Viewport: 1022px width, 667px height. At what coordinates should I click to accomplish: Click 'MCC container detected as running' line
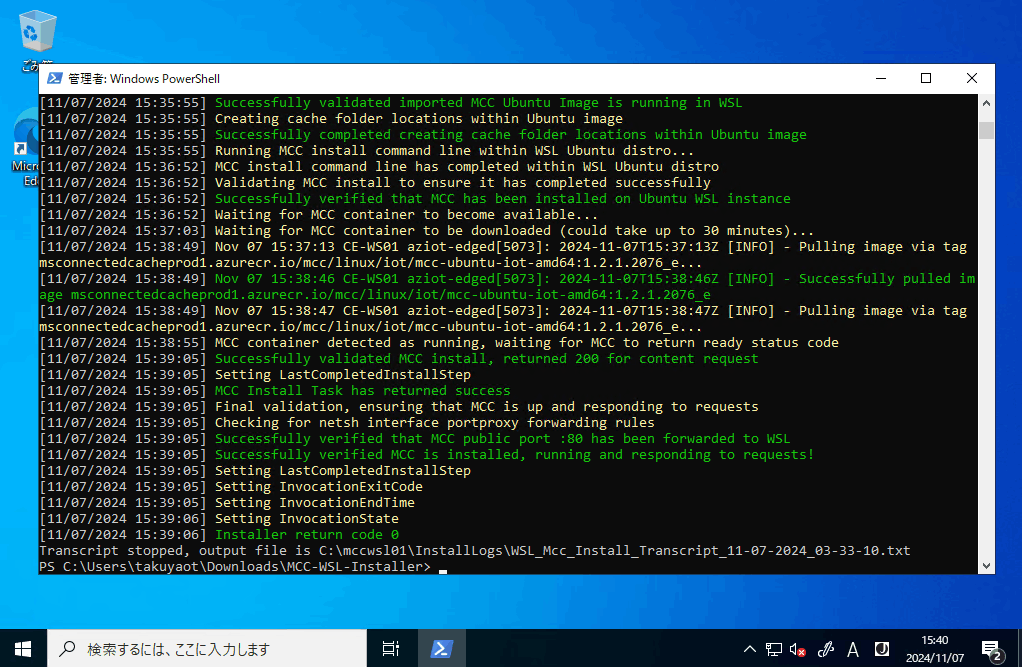click(439, 343)
